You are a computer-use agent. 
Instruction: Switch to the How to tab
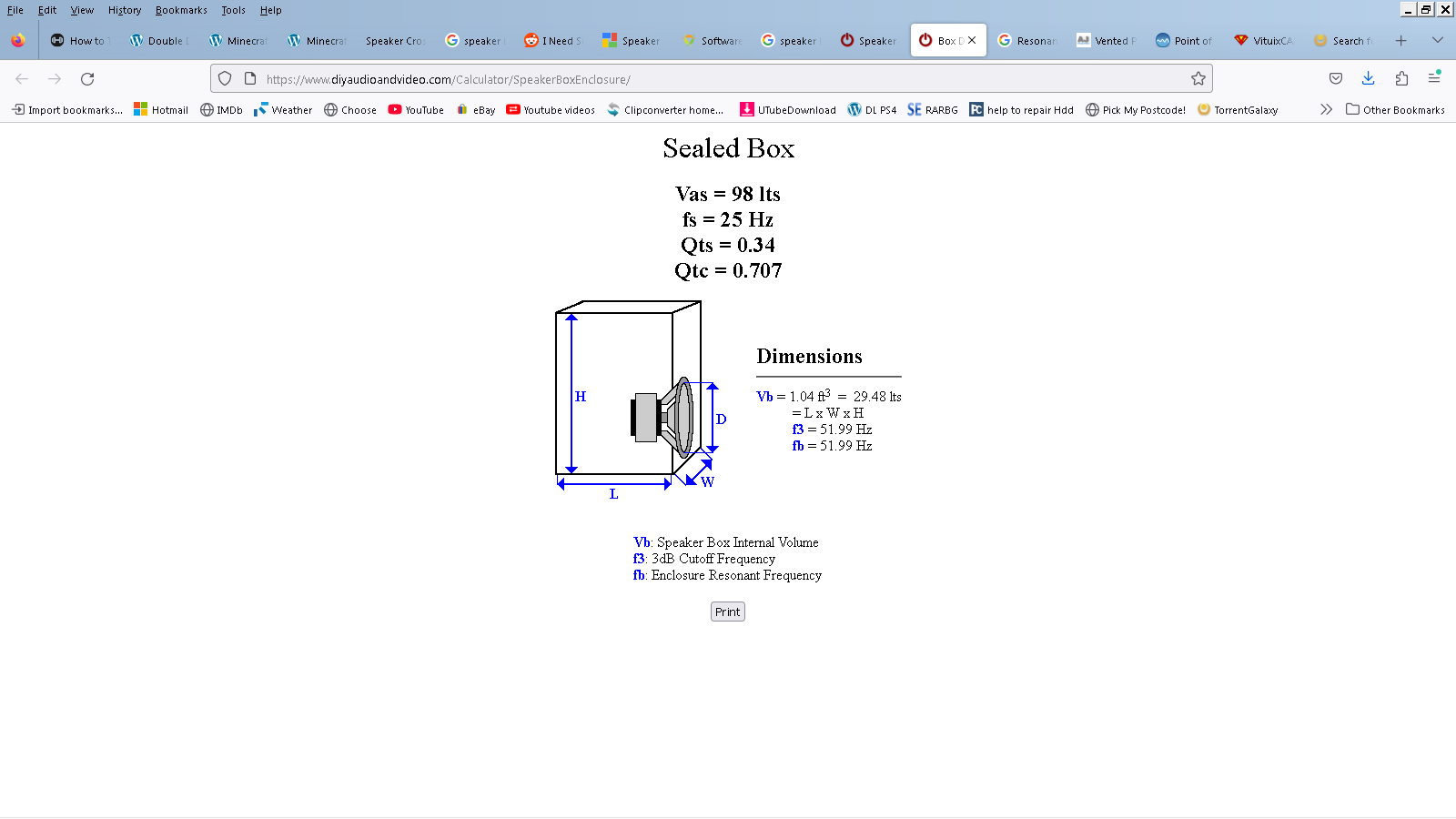79,40
